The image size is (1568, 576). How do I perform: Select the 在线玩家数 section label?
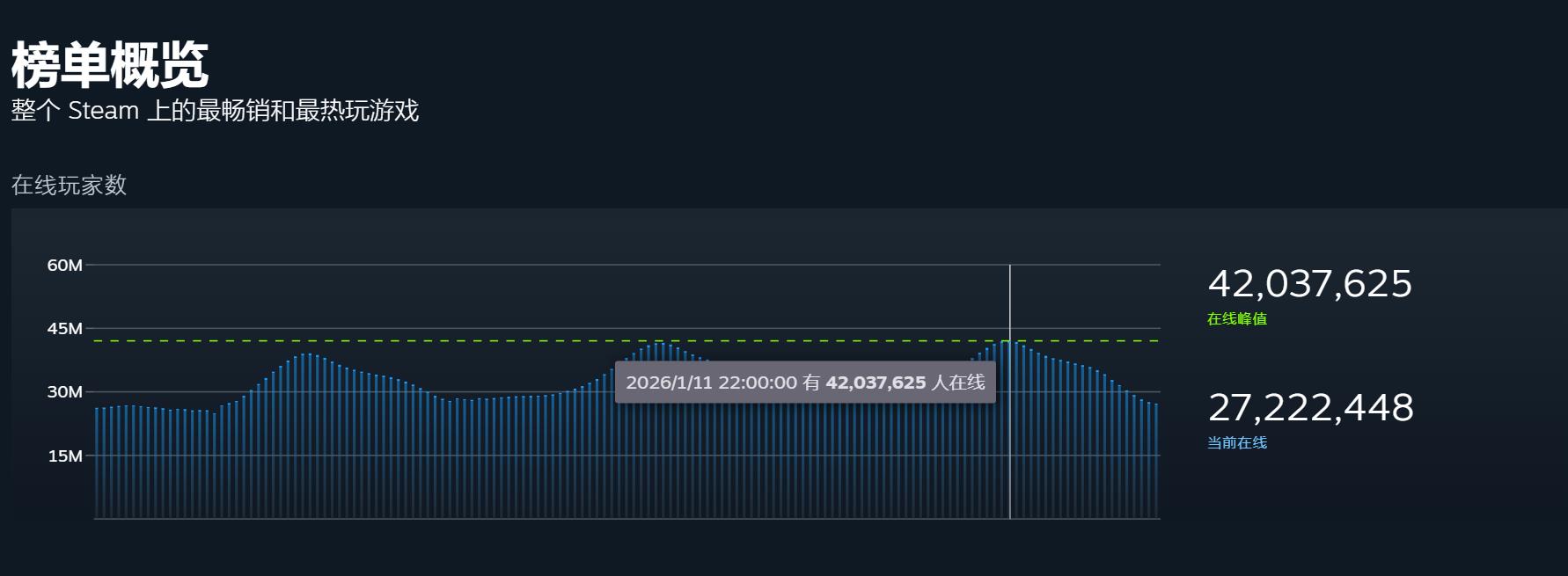(69, 185)
